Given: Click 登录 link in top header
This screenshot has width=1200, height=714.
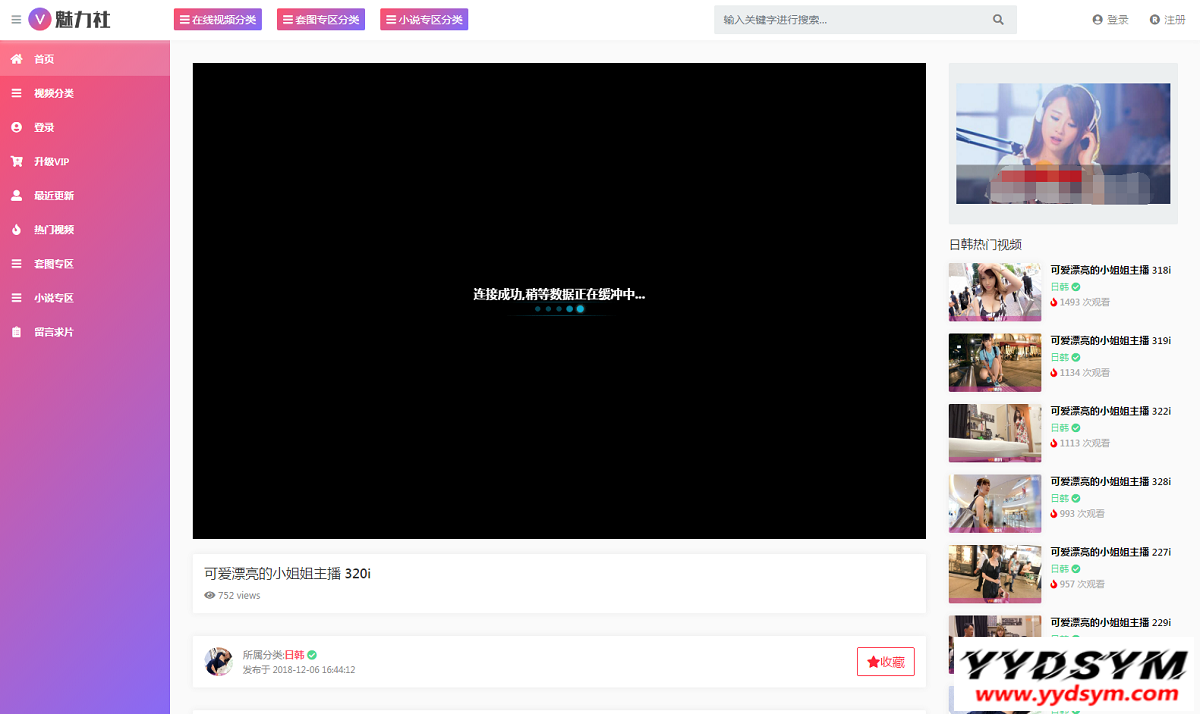Looking at the screenshot, I should (x=1111, y=20).
